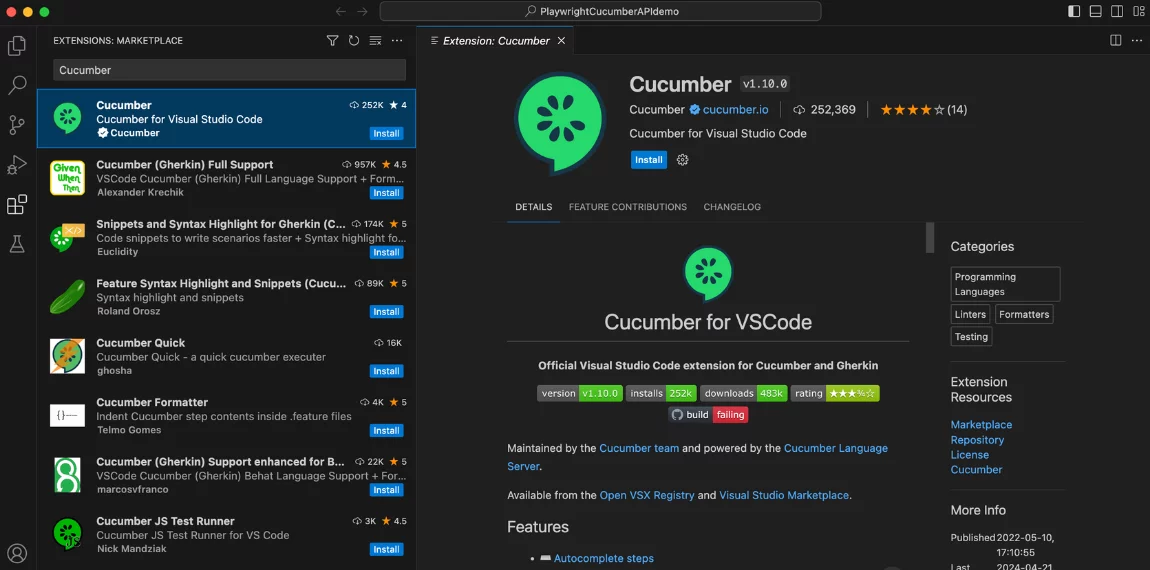Toggle the secondary sidebar layout button
This screenshot has width=1150, height=570.
click(1117, 11)
